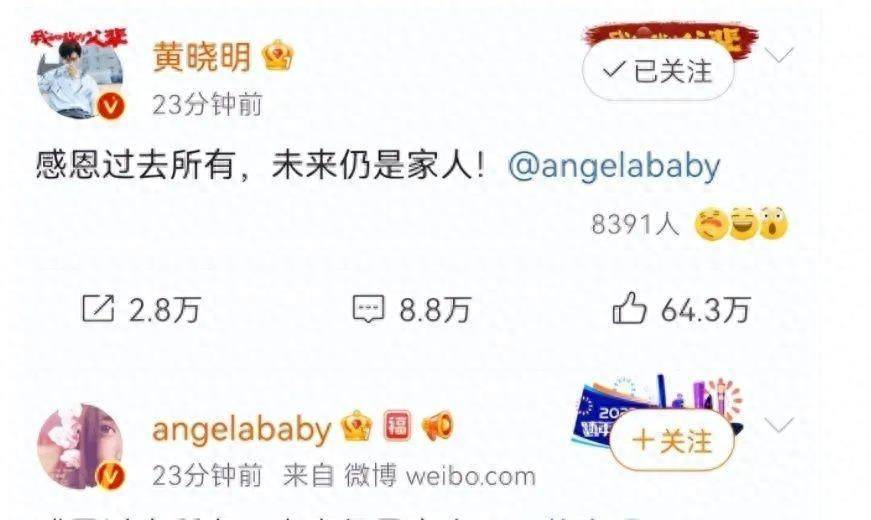Viewport: 871px width, 520px height.
Task: Click the weibo.com source link
Action: 471,477
